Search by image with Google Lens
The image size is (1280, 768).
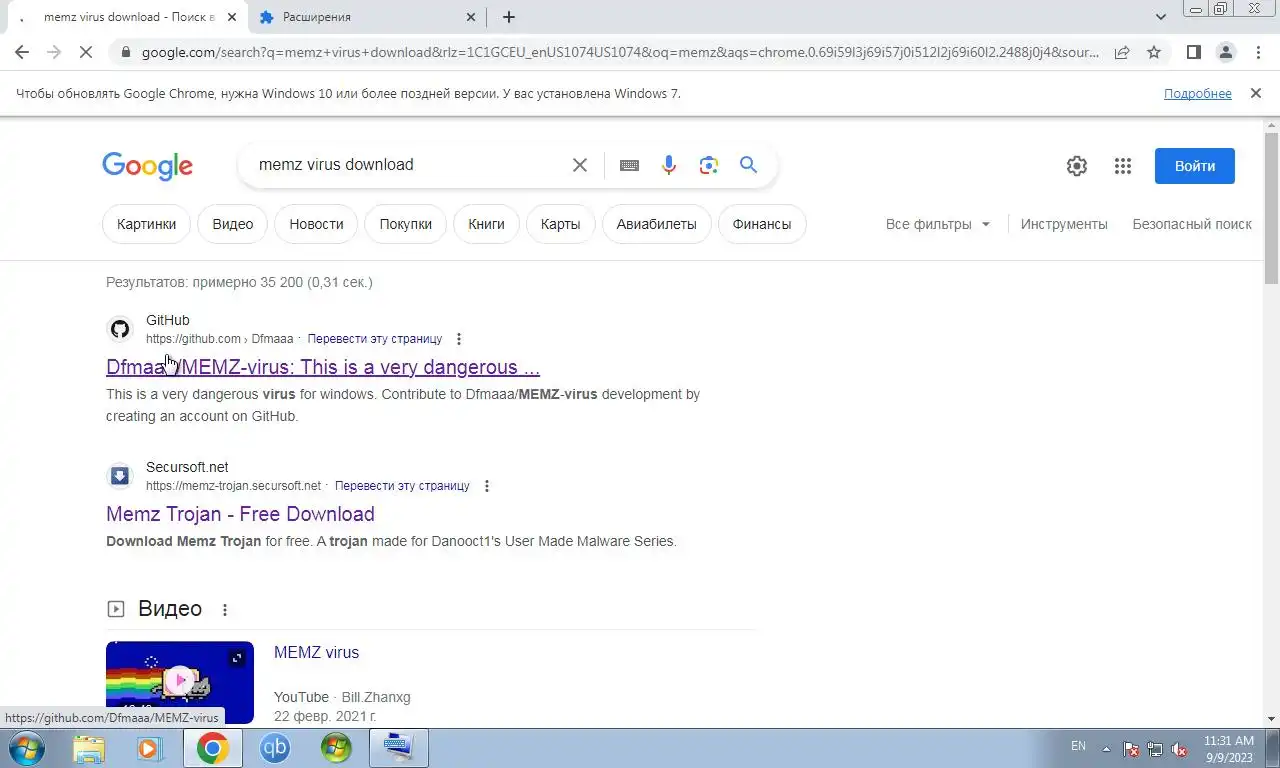tap(709, 165)
